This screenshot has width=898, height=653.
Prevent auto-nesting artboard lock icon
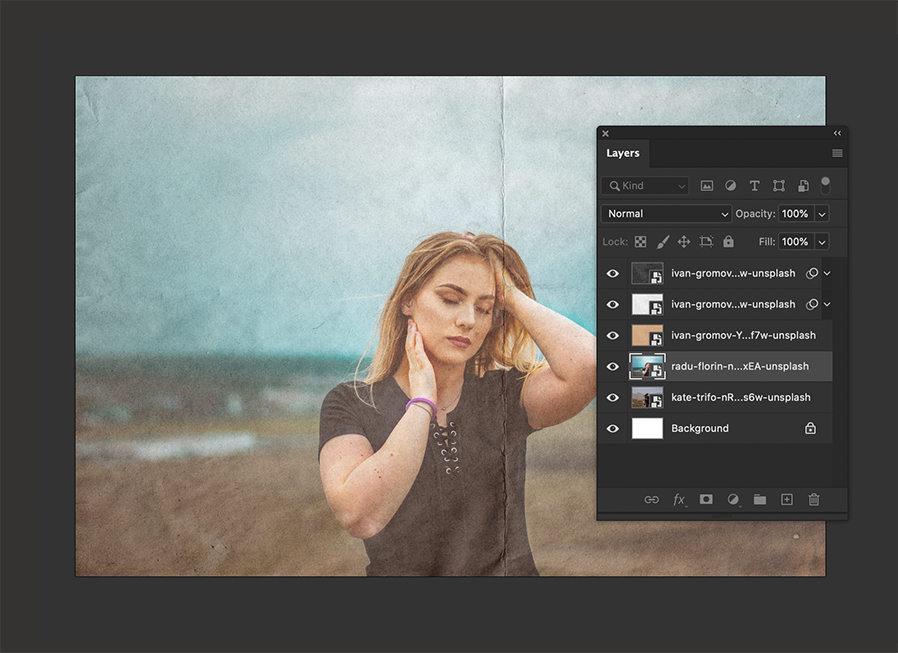(706, 242)
